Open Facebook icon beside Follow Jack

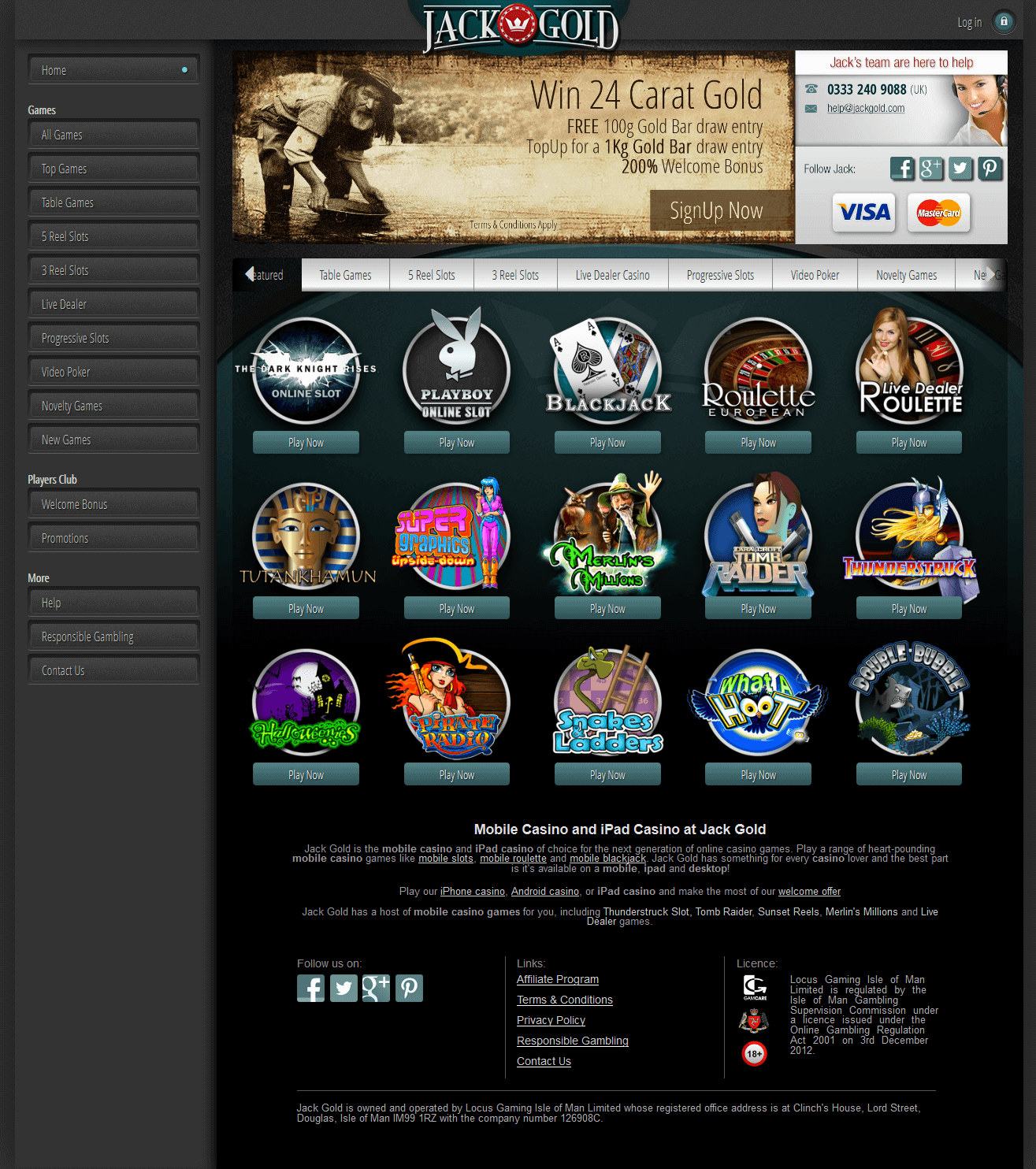click(903, 169)
